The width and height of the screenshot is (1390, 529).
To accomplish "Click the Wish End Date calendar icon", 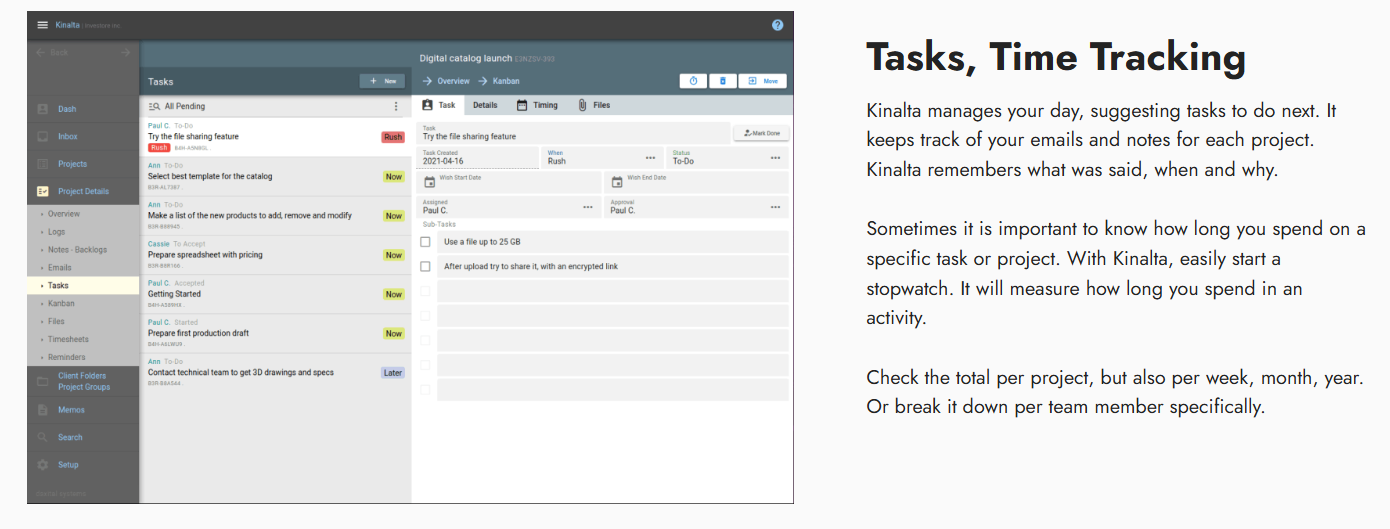I will click(x=617, y=182).
